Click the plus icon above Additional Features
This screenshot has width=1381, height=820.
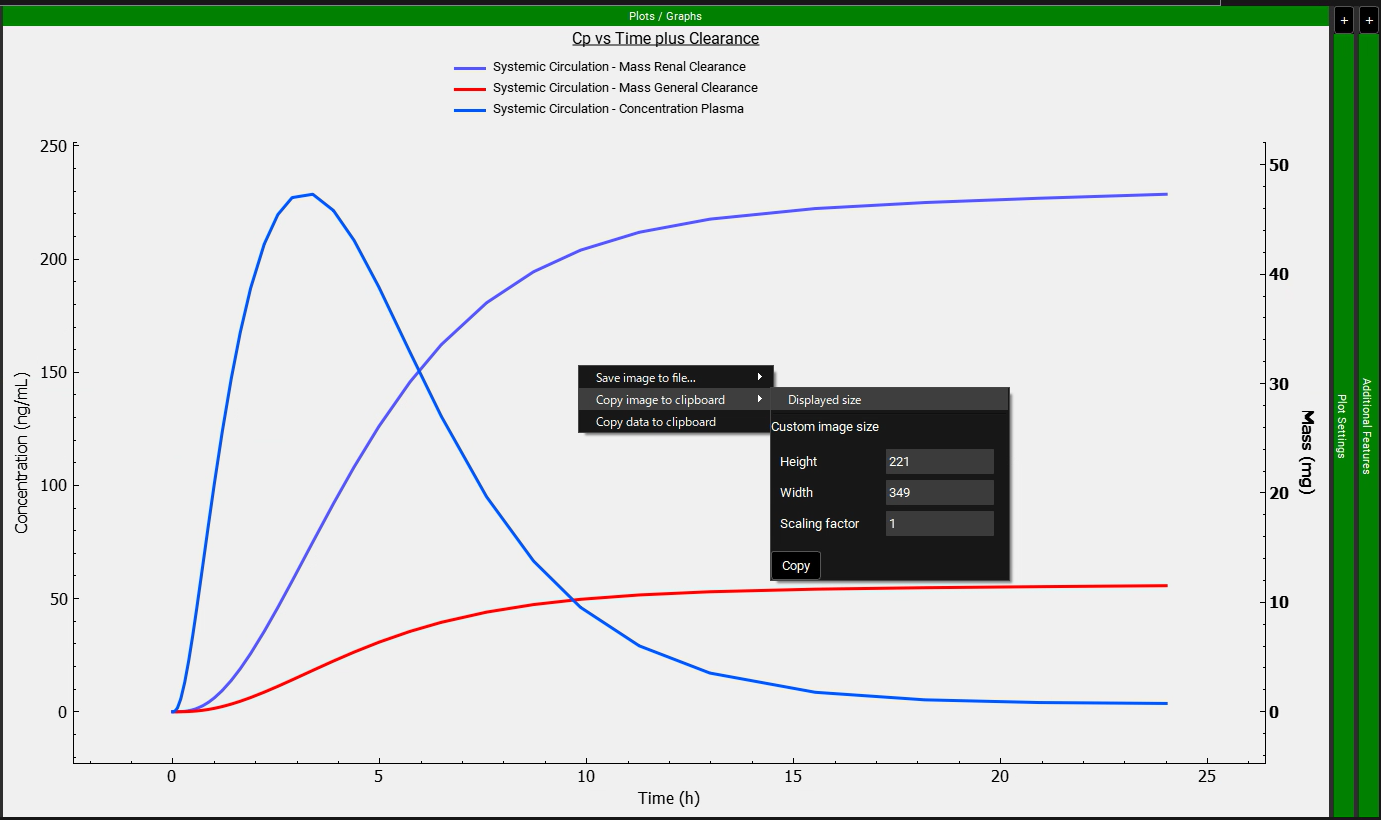[1368, 20]
